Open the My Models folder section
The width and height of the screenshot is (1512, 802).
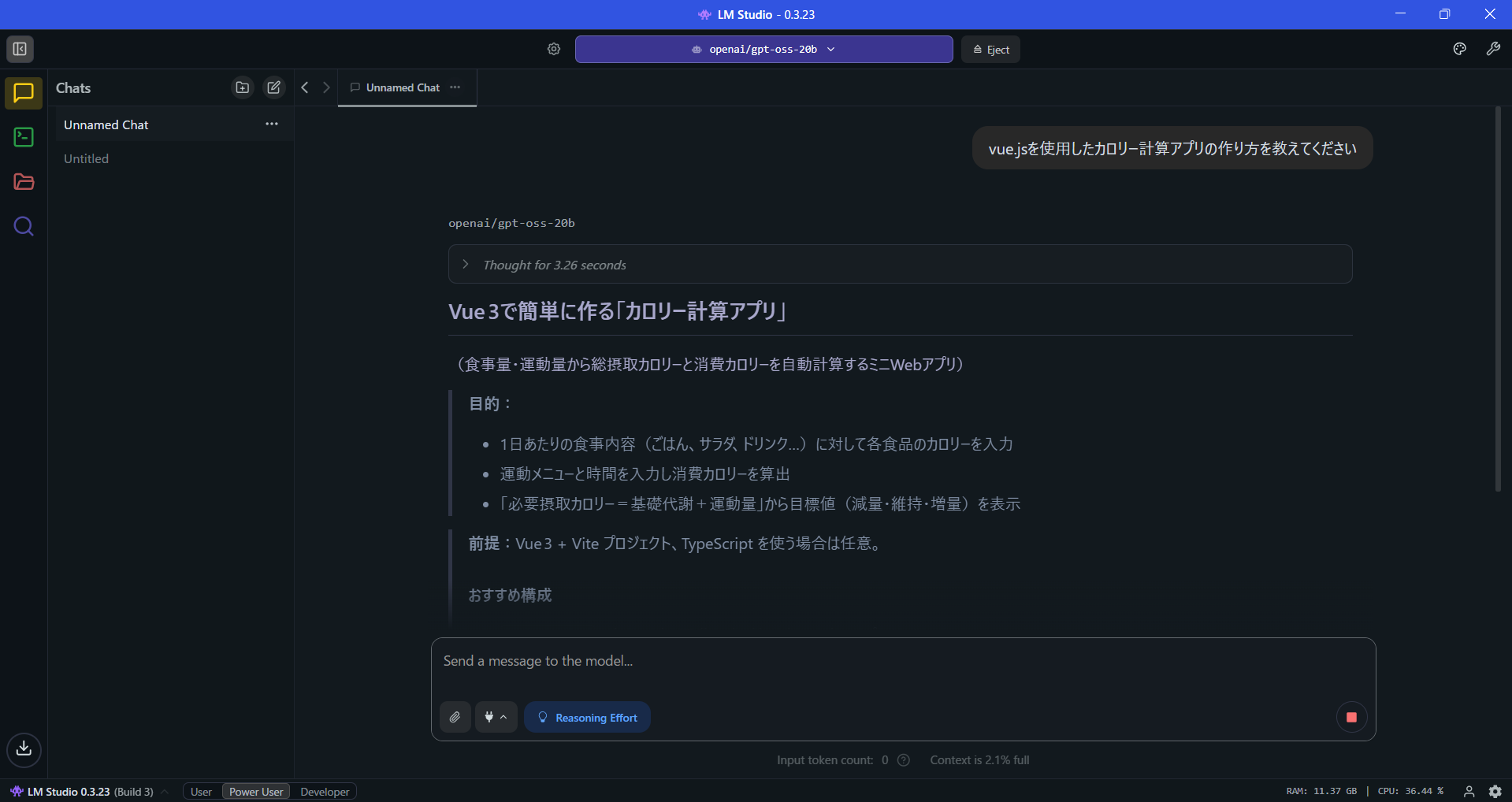24,182
